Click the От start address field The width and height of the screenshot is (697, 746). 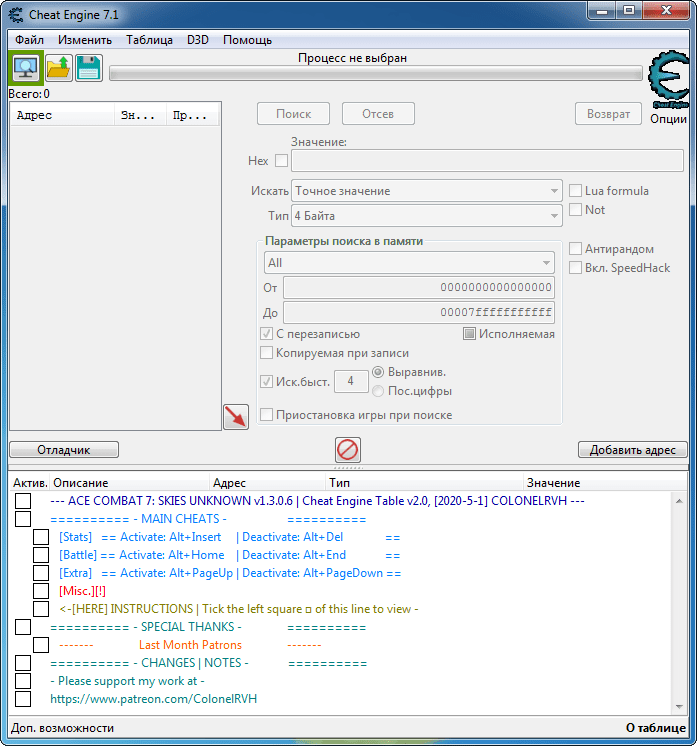[x=419, y=287]
